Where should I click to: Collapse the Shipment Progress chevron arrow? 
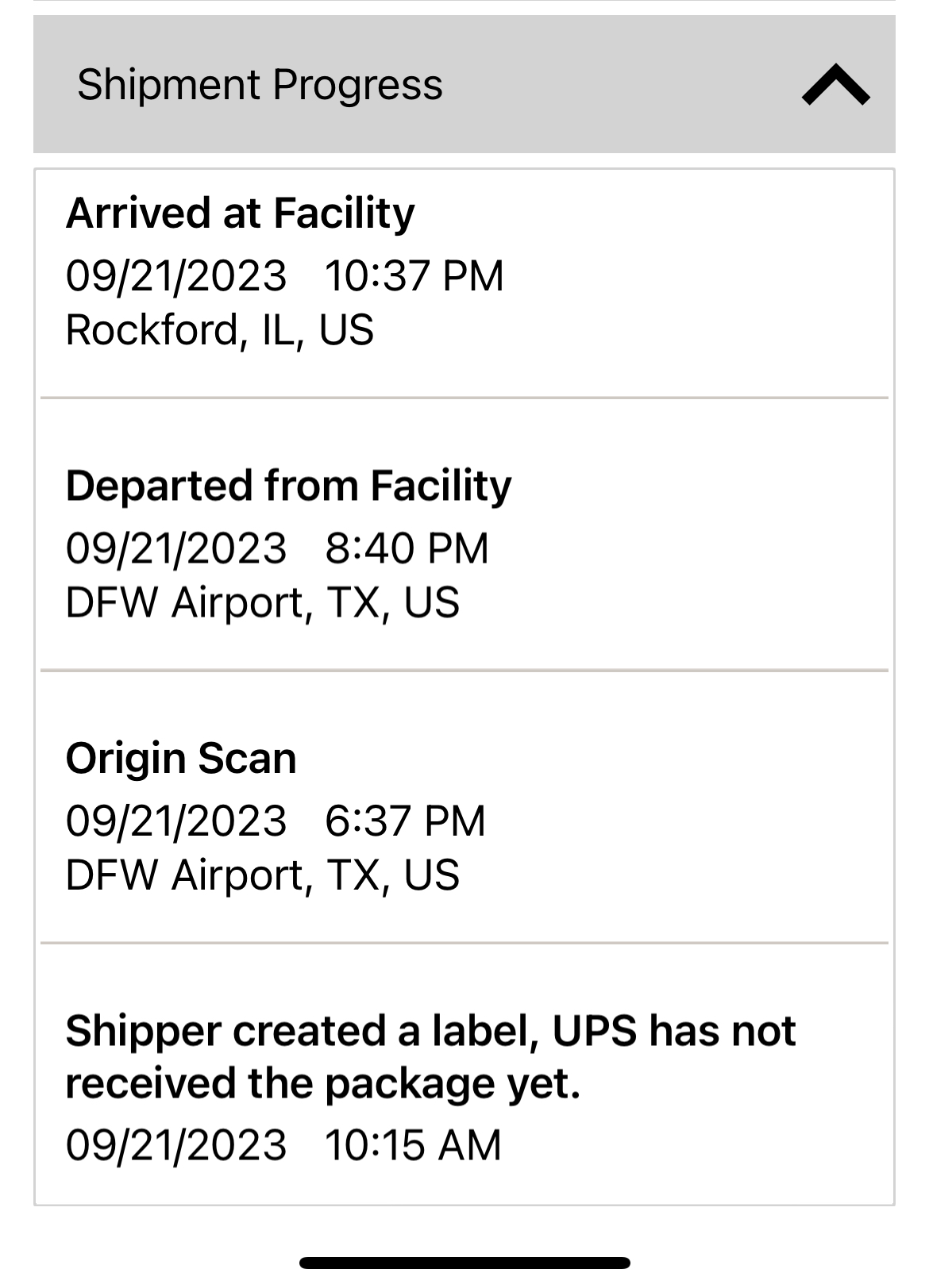point(835,85)
